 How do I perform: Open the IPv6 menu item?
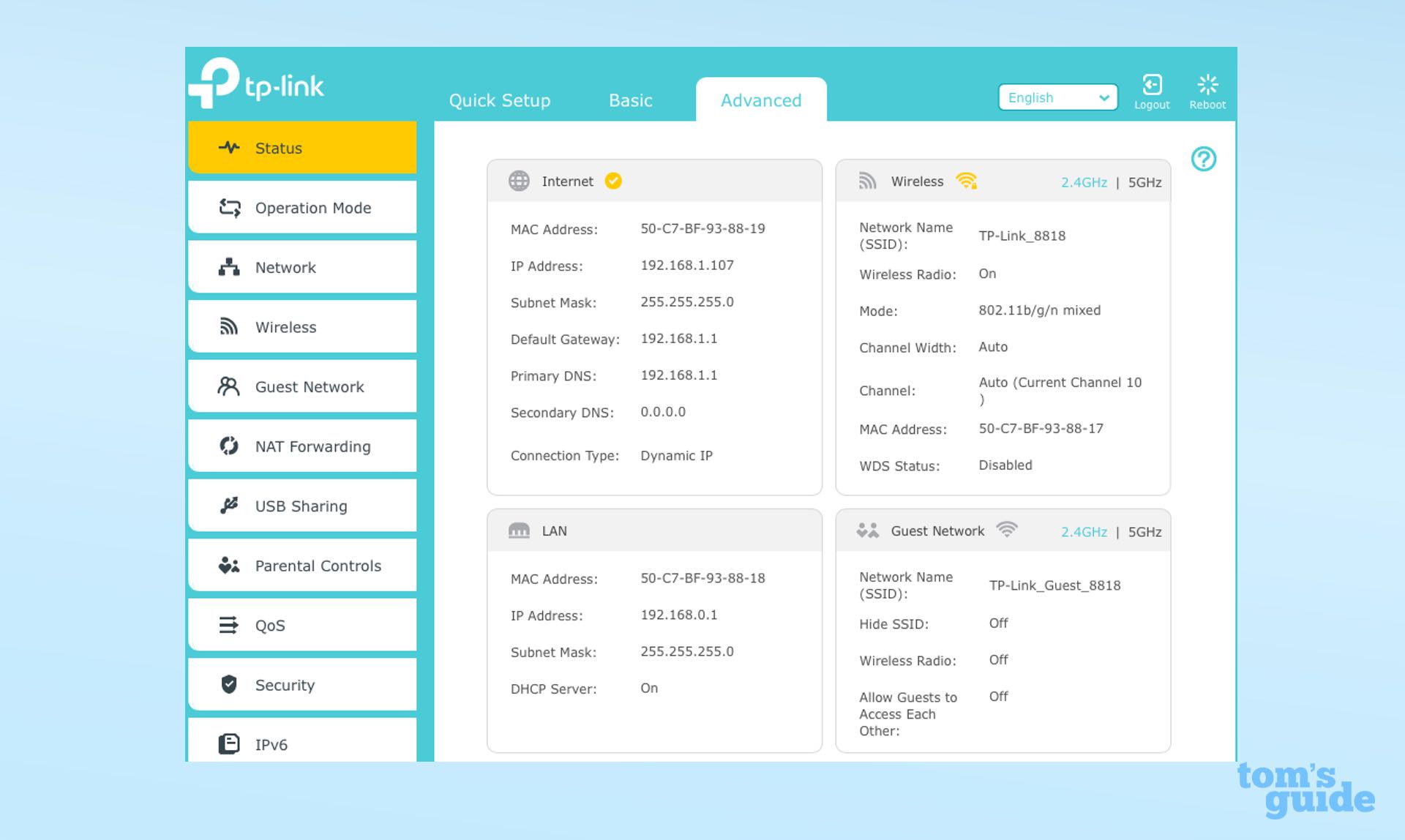[x=302, y=740]
